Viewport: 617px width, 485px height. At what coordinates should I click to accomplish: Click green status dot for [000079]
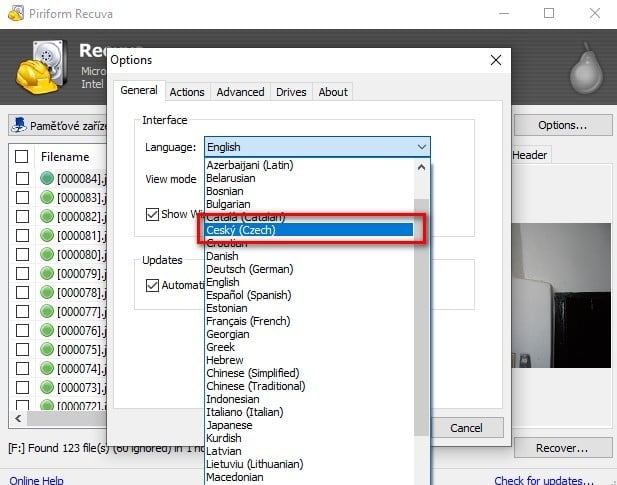(47, 273)
